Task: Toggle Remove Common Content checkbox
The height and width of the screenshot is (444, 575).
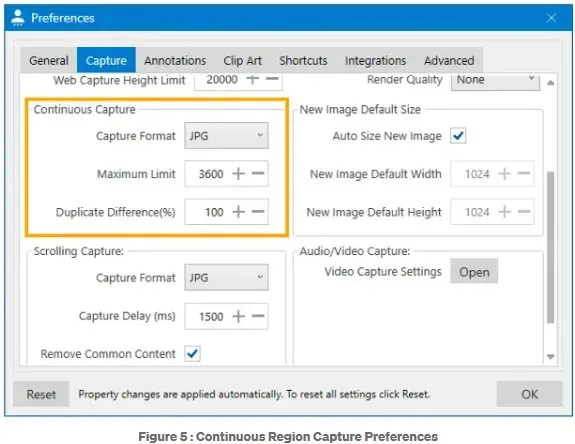Action: pyautogui.click(x=192, y=353)
